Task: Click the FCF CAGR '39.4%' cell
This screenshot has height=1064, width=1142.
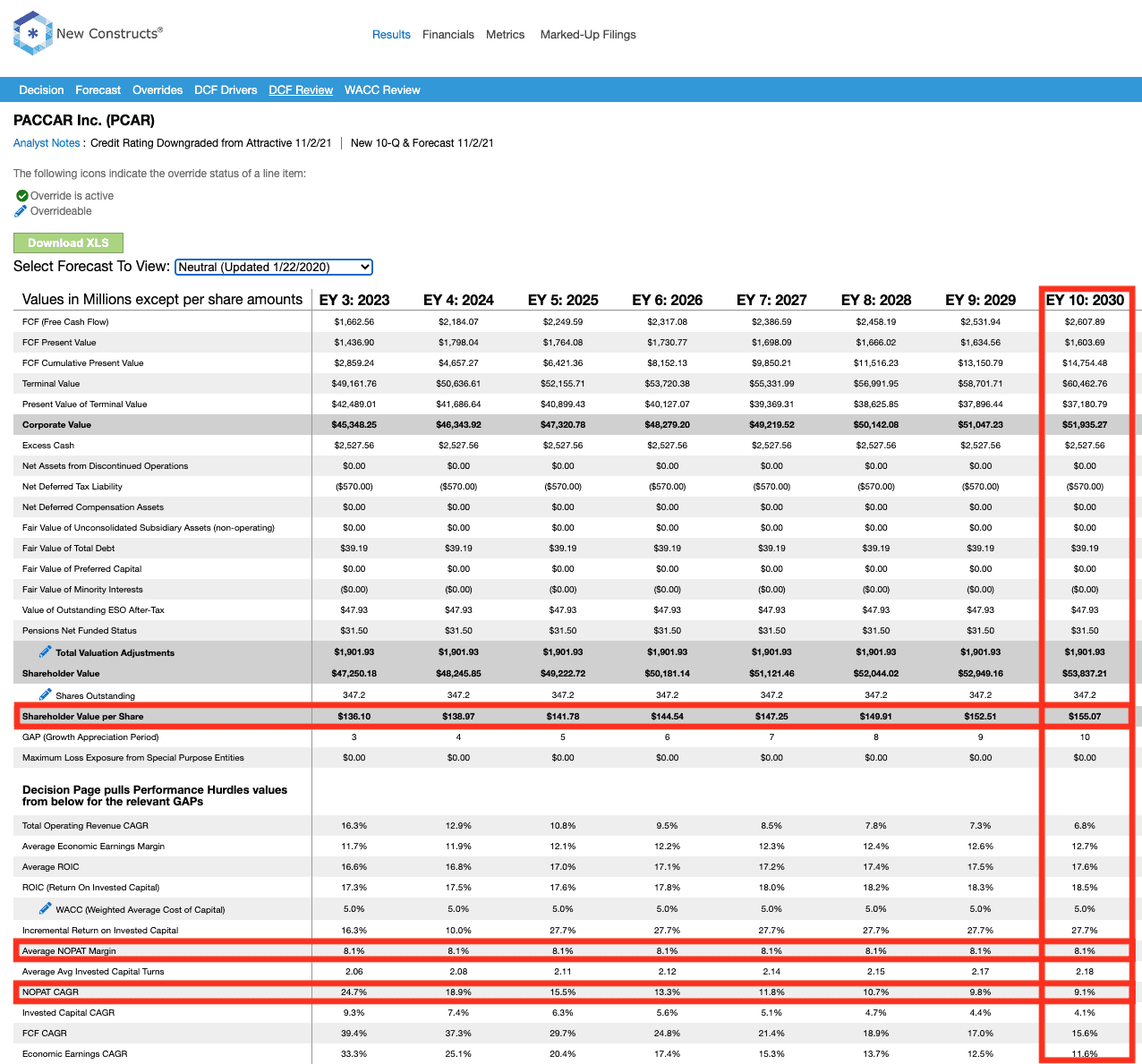Action: click(x=354, y=1034)
